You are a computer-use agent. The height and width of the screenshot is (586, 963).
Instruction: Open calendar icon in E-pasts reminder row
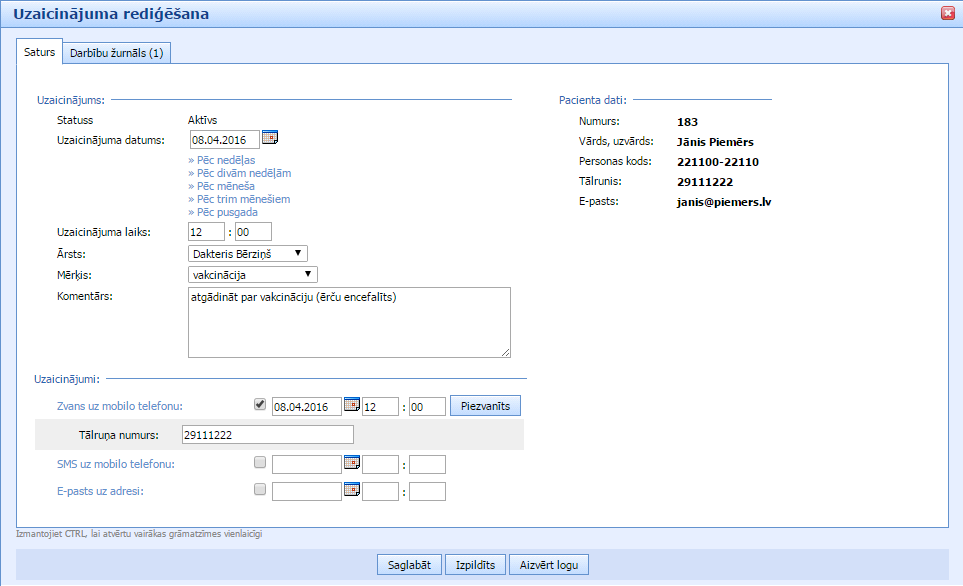pyautogui.click(x=351, y=490)
